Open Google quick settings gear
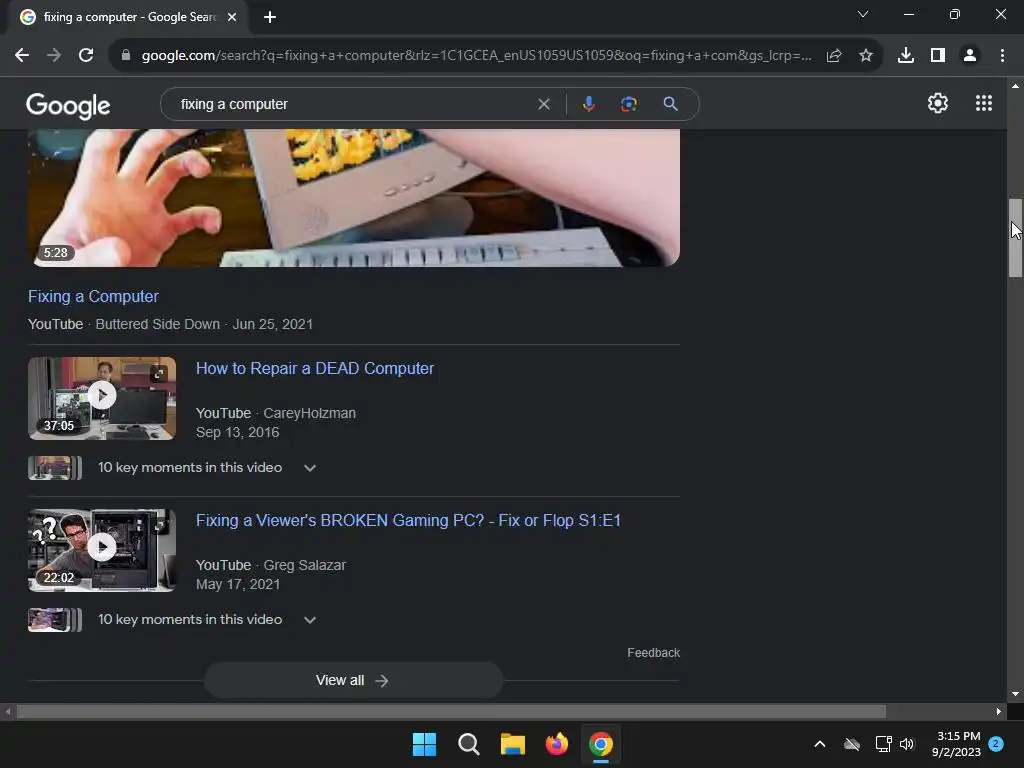Image resolution: width=1024 pixels, height=768 pixels. (938, 103)
